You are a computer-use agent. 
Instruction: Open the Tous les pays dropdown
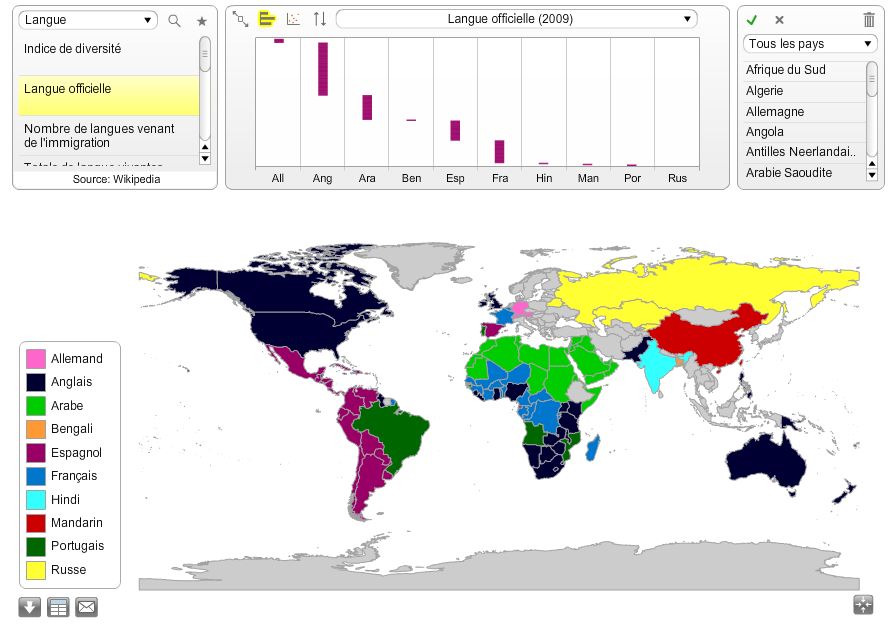(x=810, y=44)
